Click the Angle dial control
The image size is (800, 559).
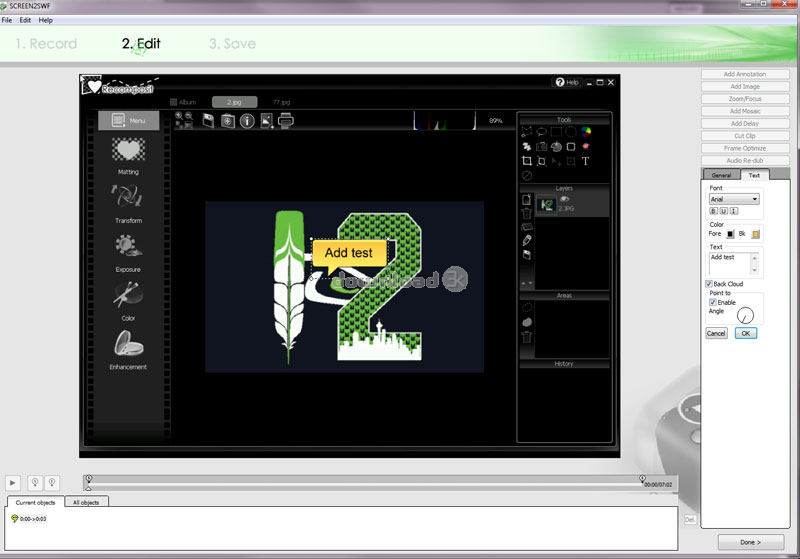(x=745, y=315)
